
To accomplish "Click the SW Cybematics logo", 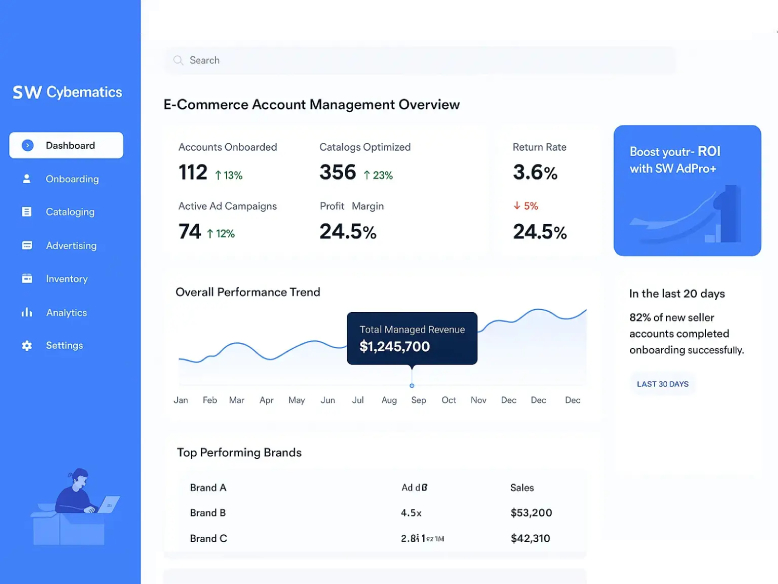I will pos(67,92).
